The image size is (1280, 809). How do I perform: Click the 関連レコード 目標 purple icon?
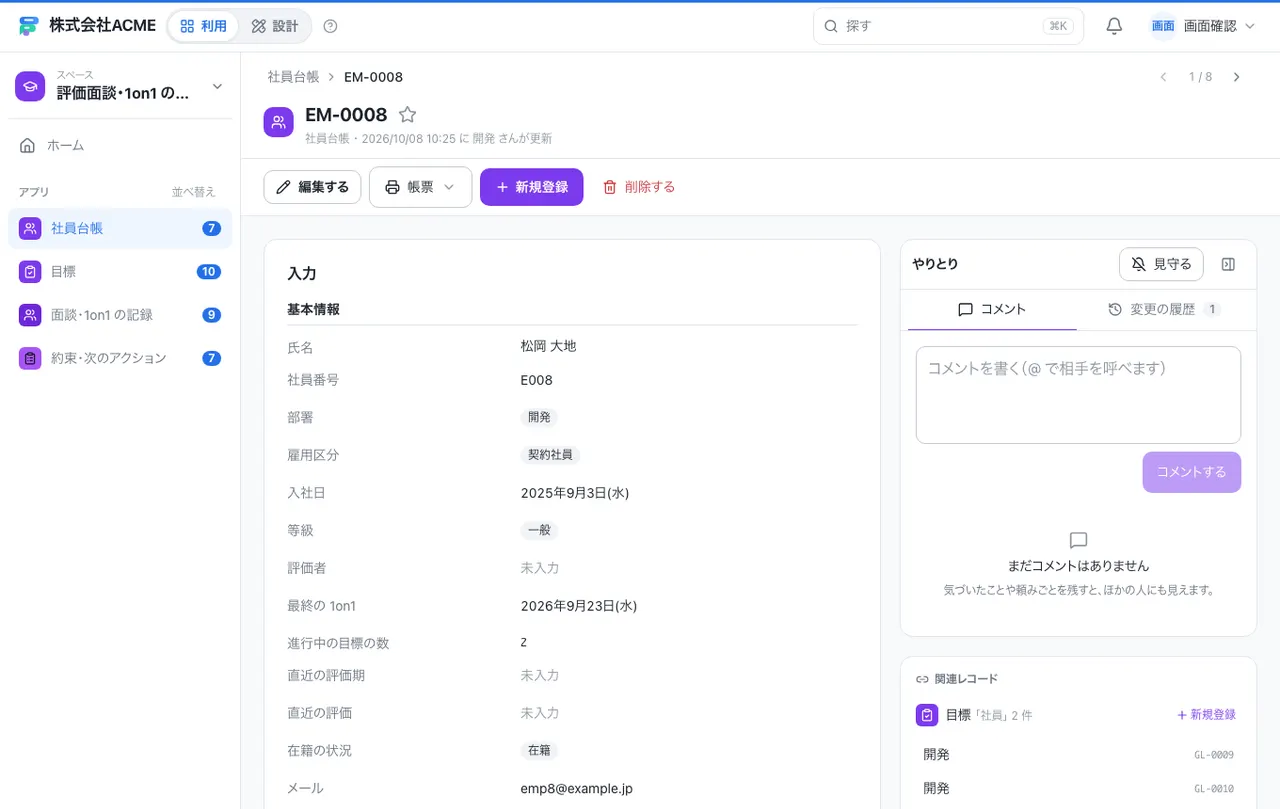(x=927, y=715)
